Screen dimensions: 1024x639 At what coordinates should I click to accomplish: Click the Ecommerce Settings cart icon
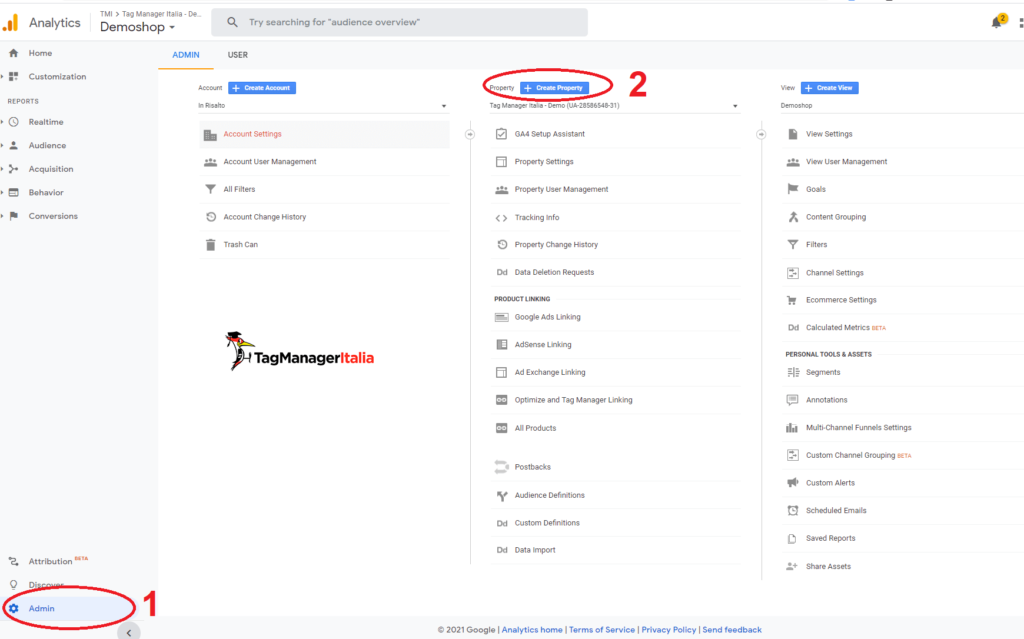click(792, 300)
